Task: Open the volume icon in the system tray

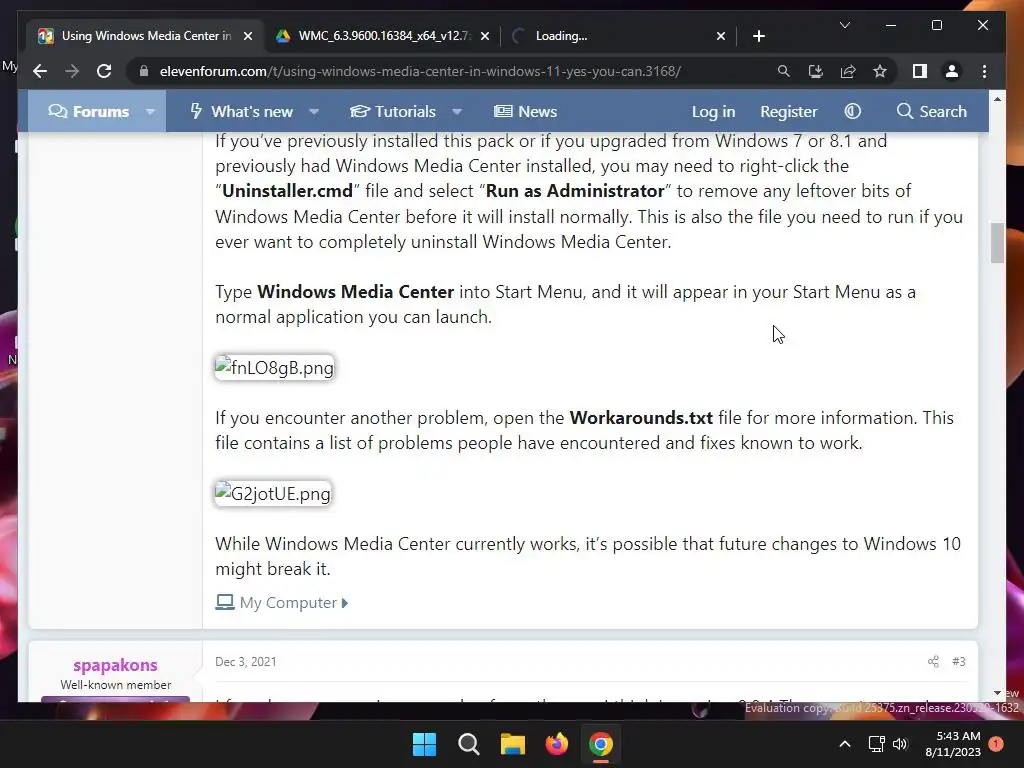Action: pyautogui.click(x=900, y=744)
